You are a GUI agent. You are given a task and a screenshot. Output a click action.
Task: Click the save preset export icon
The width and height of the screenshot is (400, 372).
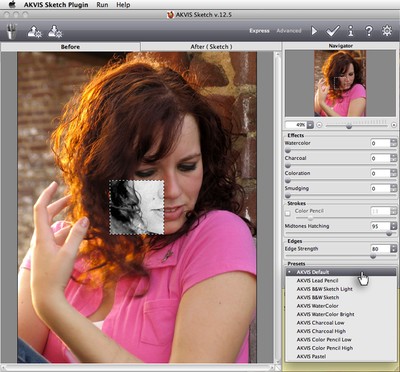tap(55, 31)
